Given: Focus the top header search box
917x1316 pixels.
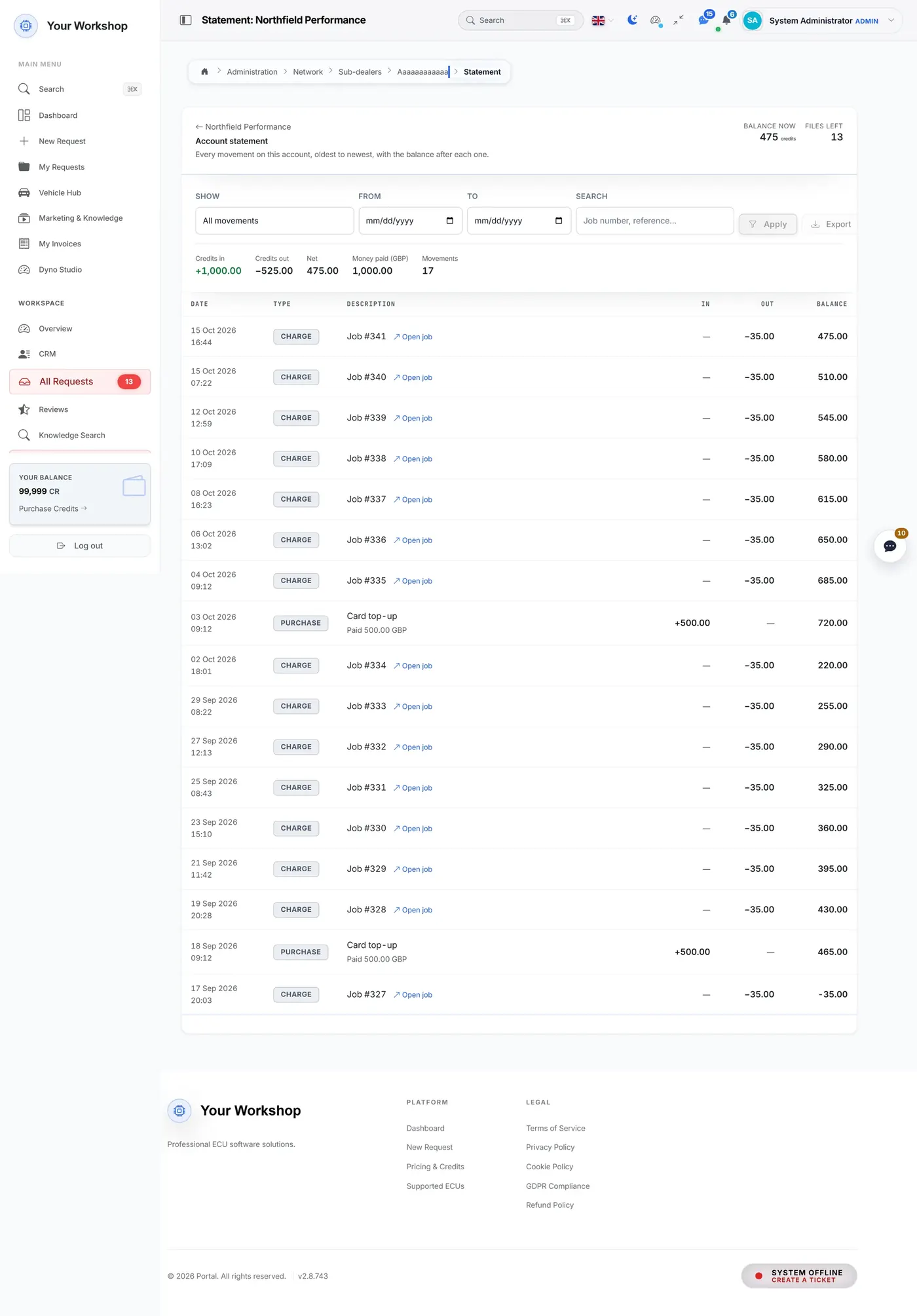Looking at the screenshot, I should [521, 20].
